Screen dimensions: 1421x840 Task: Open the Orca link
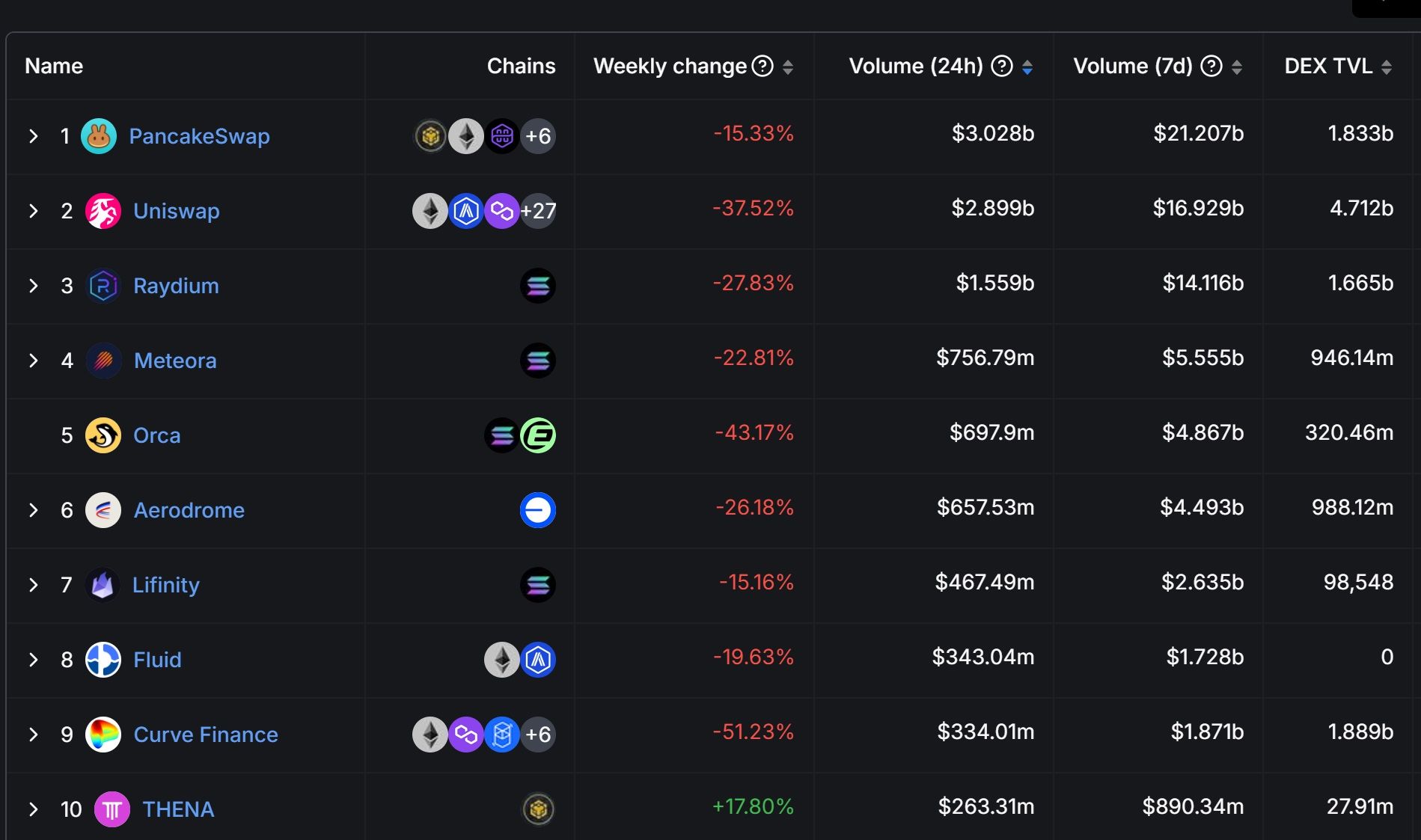(156, 435)
